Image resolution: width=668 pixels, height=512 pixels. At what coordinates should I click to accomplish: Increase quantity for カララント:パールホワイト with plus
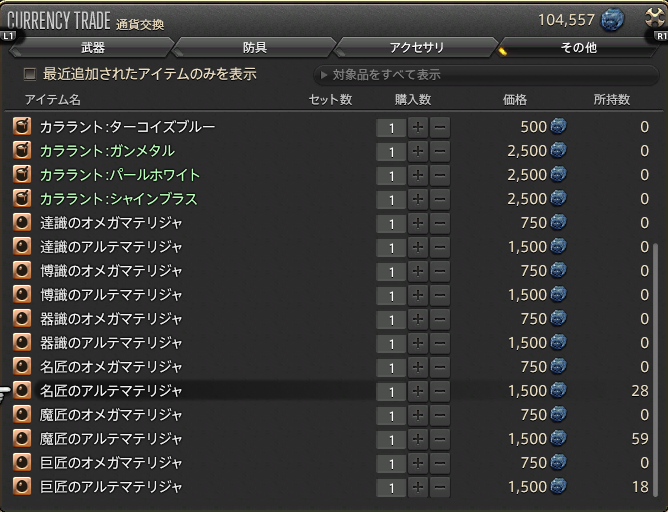click(417, 175)
